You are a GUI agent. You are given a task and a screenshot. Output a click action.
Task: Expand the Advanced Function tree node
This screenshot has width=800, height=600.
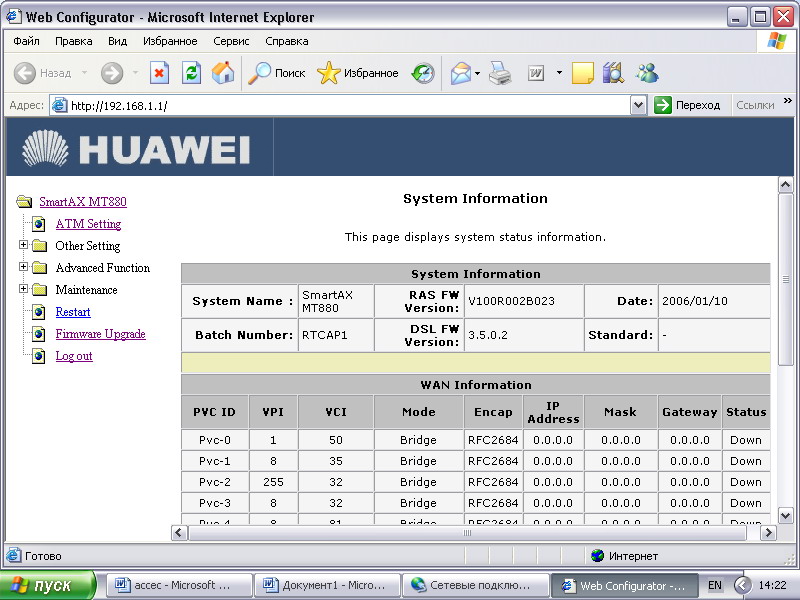(x=23, y=267)
